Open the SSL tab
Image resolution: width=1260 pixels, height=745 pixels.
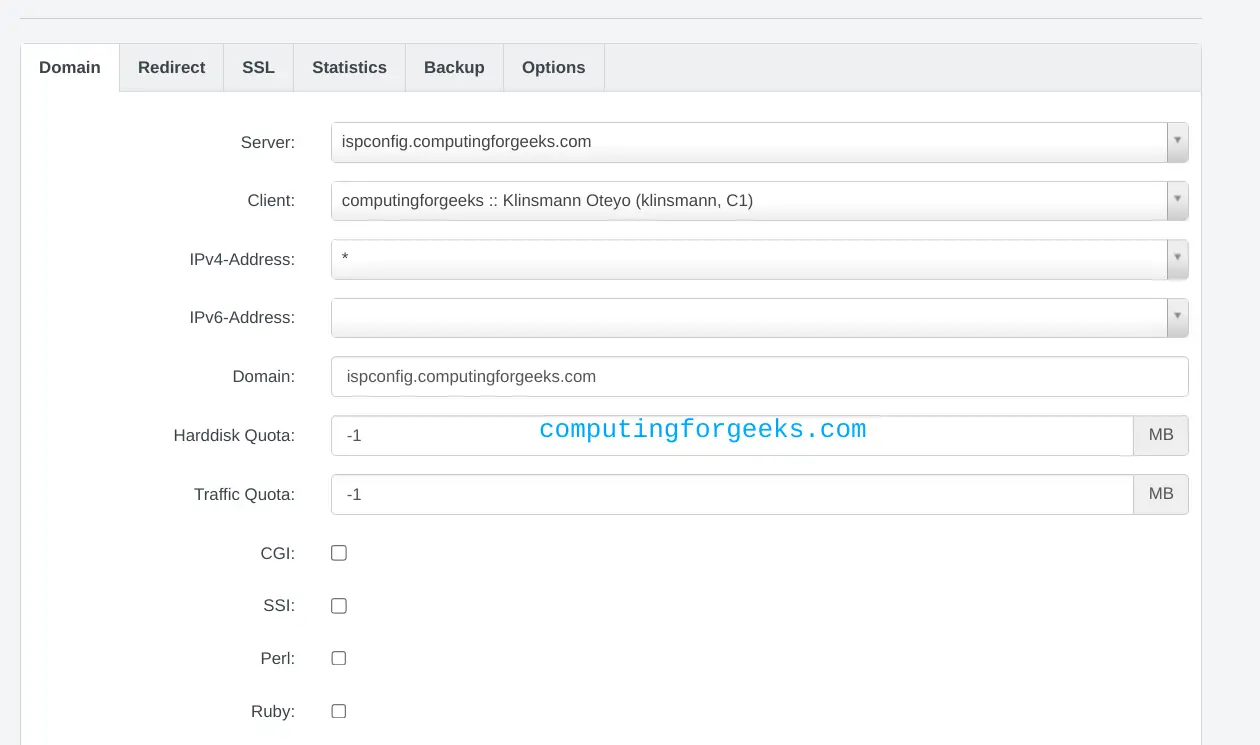coord(258,67)
